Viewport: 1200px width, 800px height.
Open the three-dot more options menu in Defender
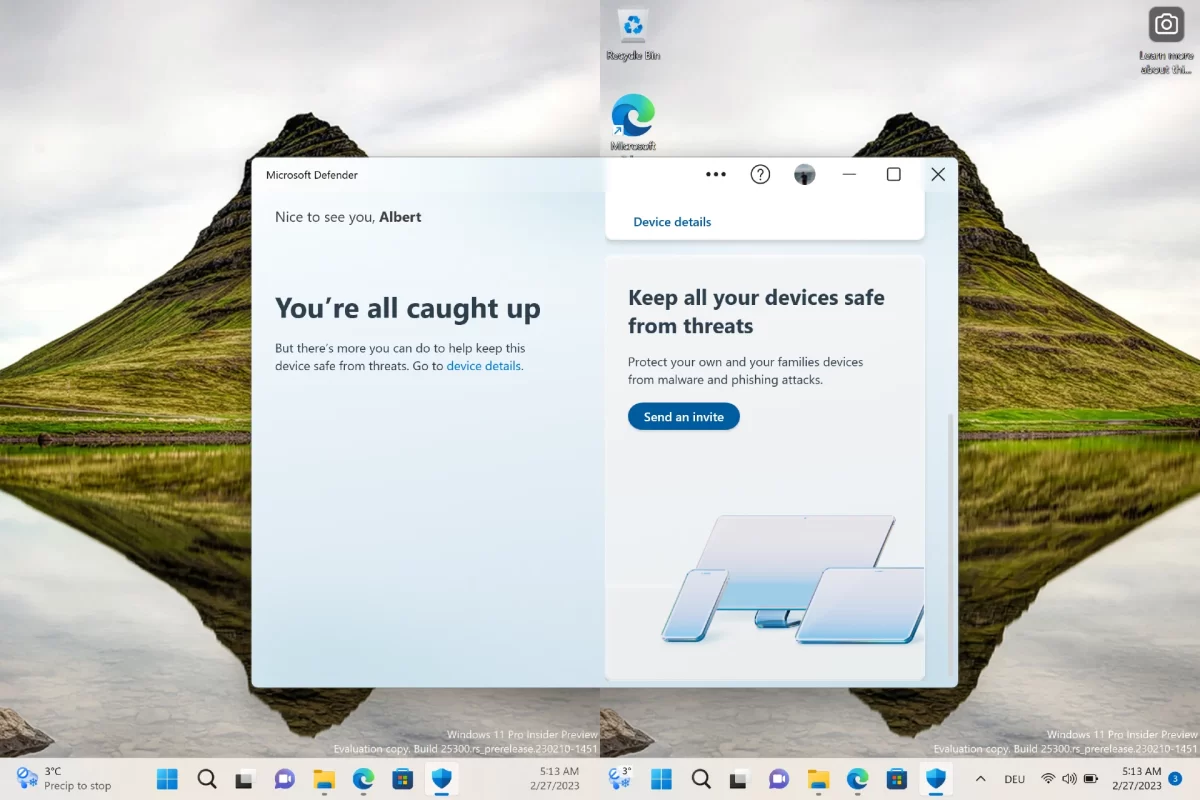tap(716, 174)
